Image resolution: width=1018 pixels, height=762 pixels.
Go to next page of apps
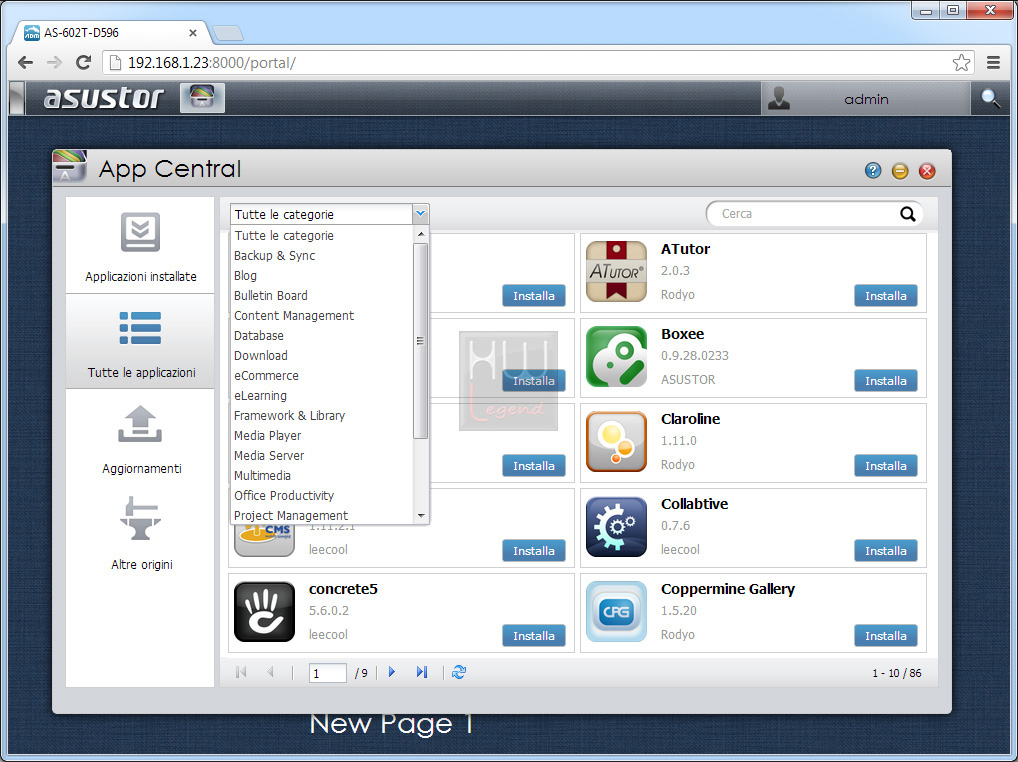pyautogui.click(x=391, y=672)
